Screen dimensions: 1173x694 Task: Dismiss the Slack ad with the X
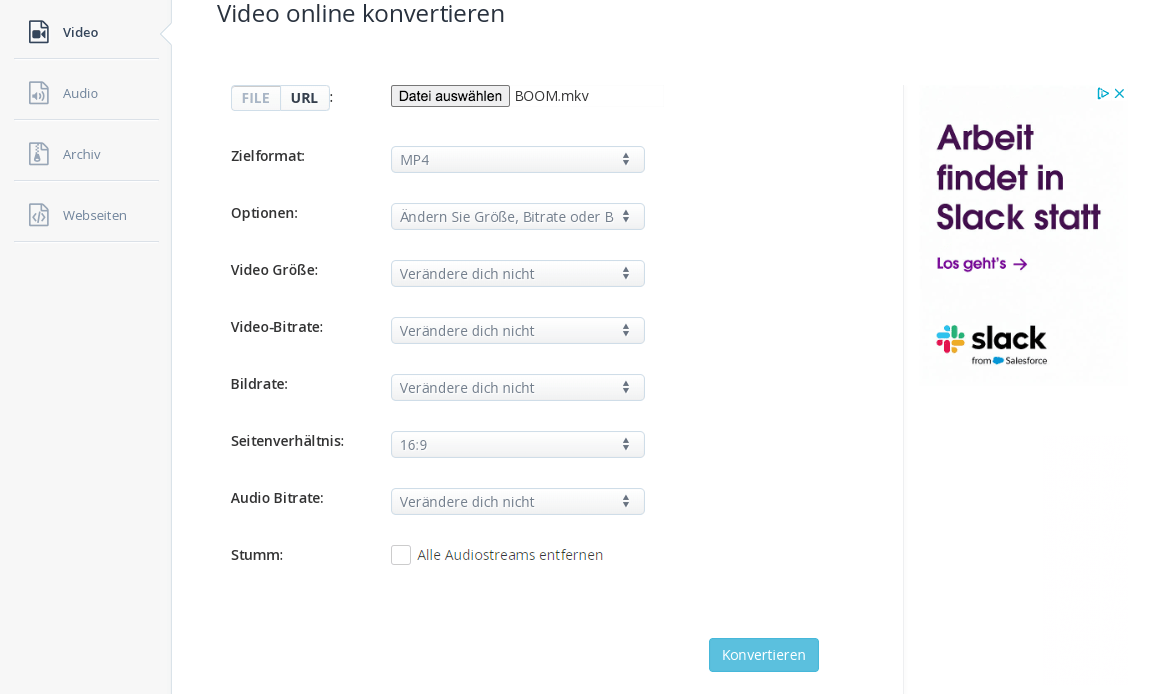point(1119,93)
